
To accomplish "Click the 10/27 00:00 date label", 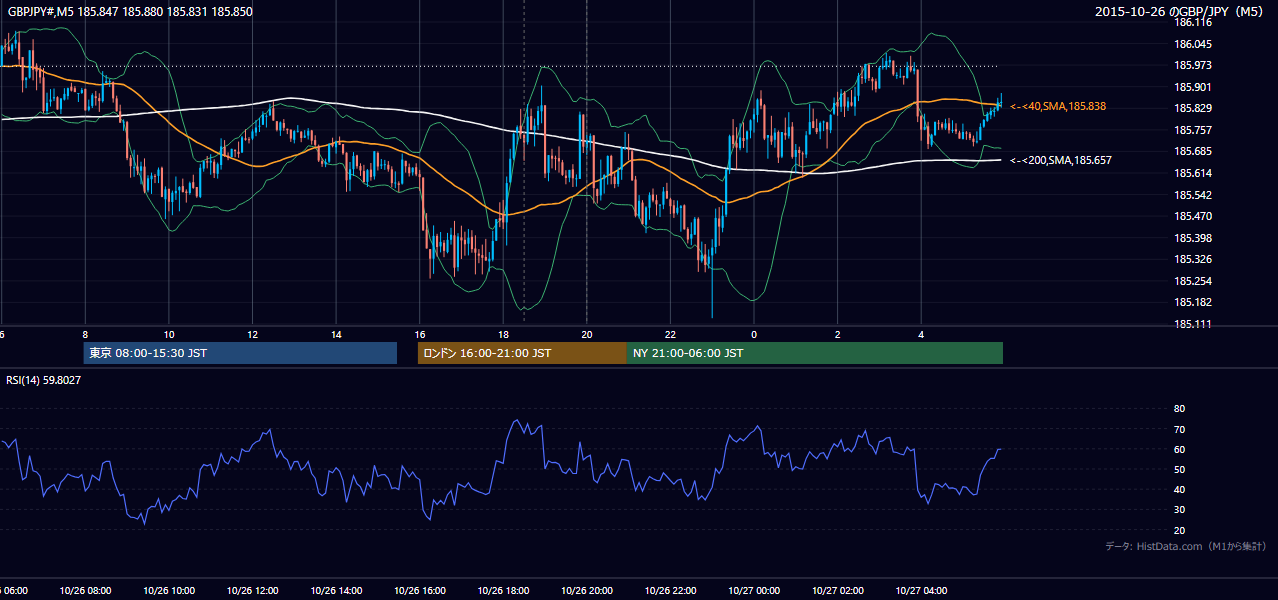I will point(753,591).
